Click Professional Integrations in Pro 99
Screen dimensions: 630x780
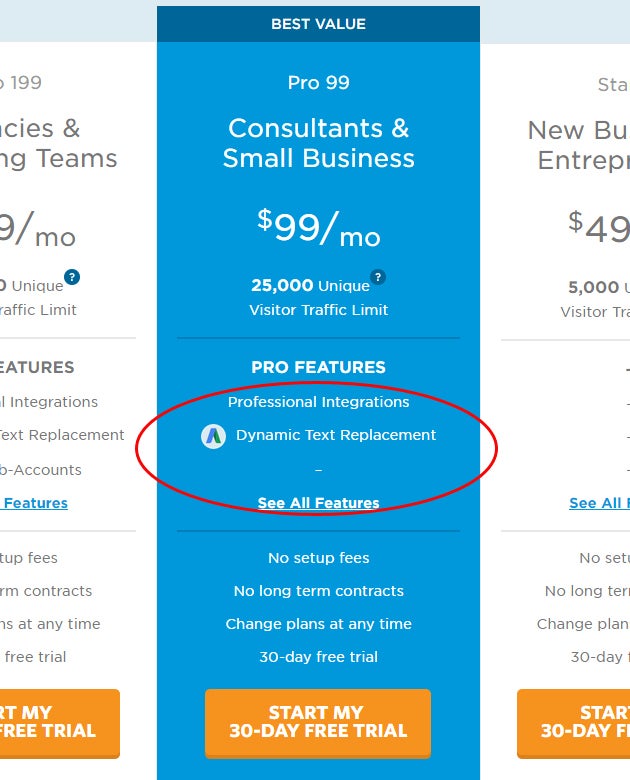coord(318,402)
